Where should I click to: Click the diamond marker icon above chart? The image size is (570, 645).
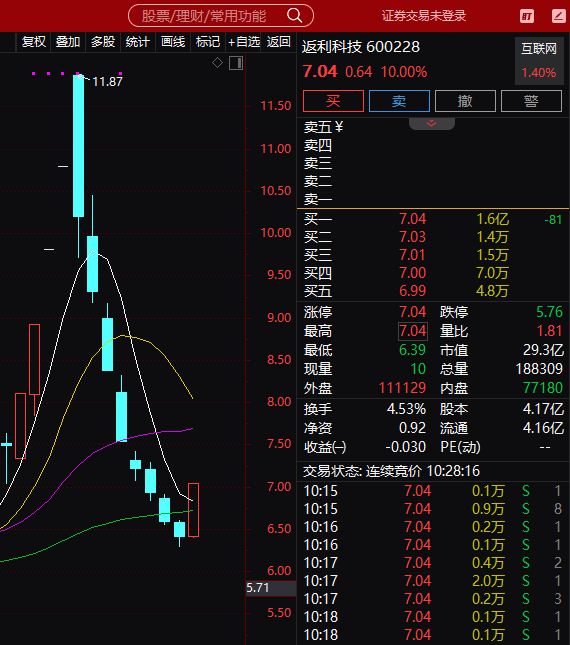coord(218,63)
